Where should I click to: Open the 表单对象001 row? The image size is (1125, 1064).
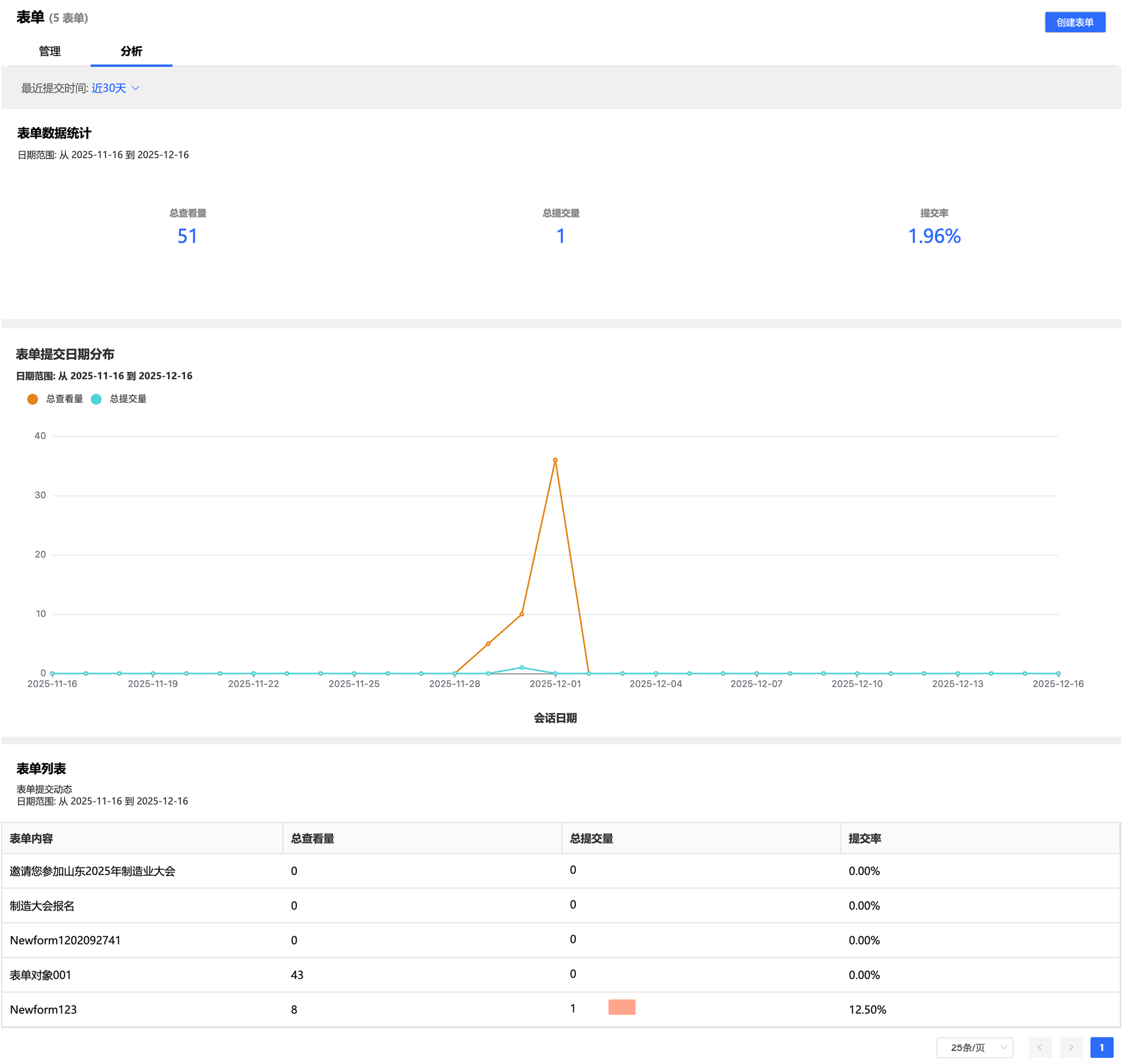point(40,975)
